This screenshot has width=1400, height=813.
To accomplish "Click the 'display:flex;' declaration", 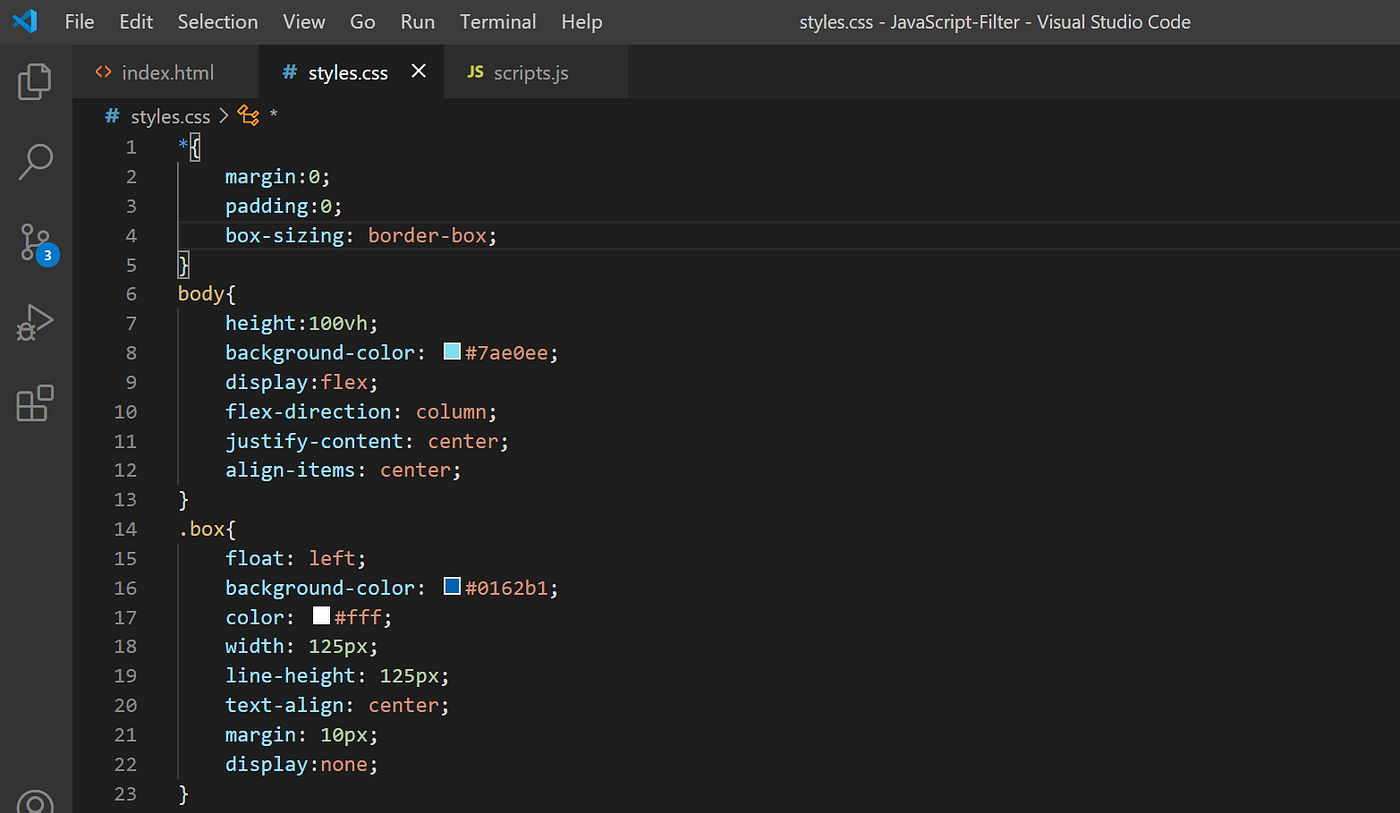I will (x=302, y=382).
